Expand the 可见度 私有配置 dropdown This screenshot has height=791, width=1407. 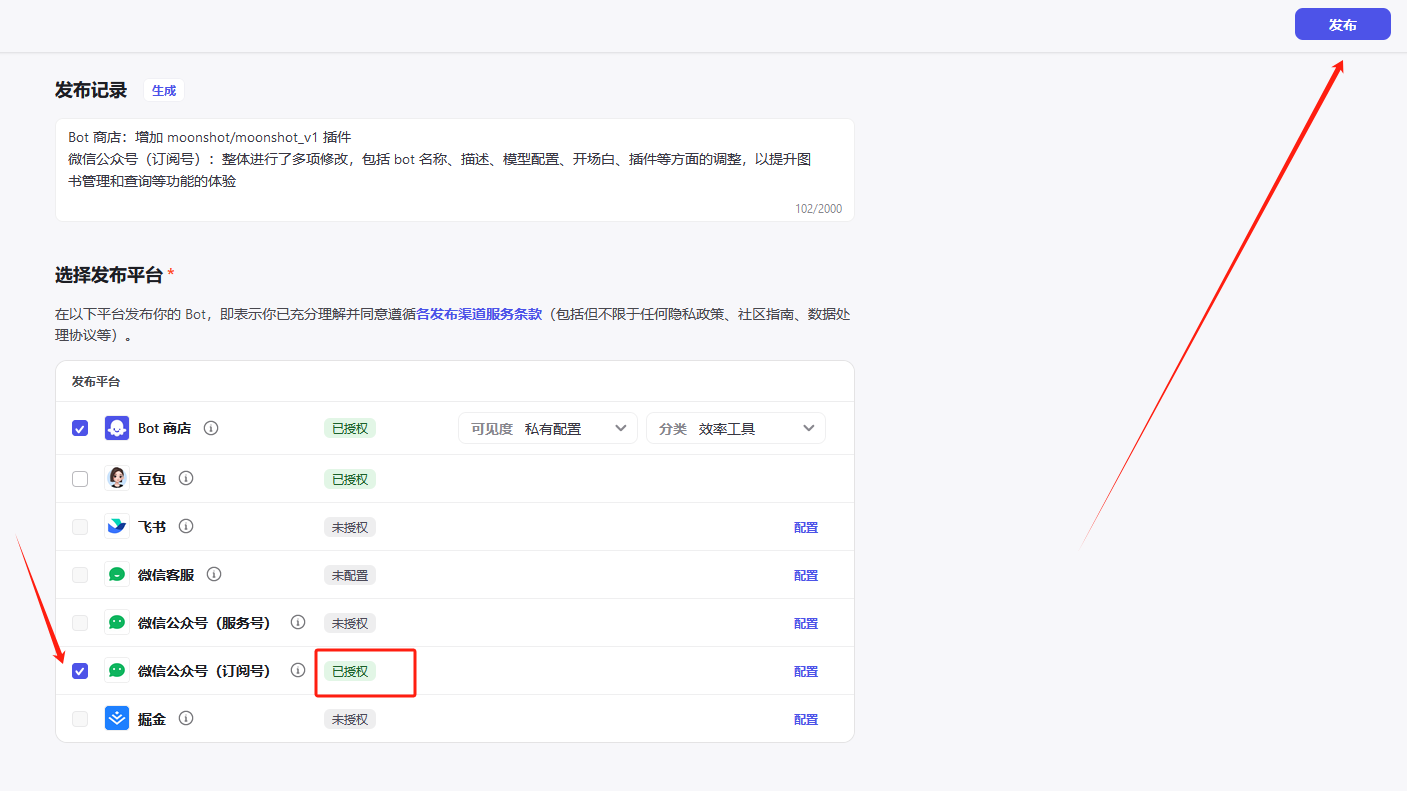[547, 428]
